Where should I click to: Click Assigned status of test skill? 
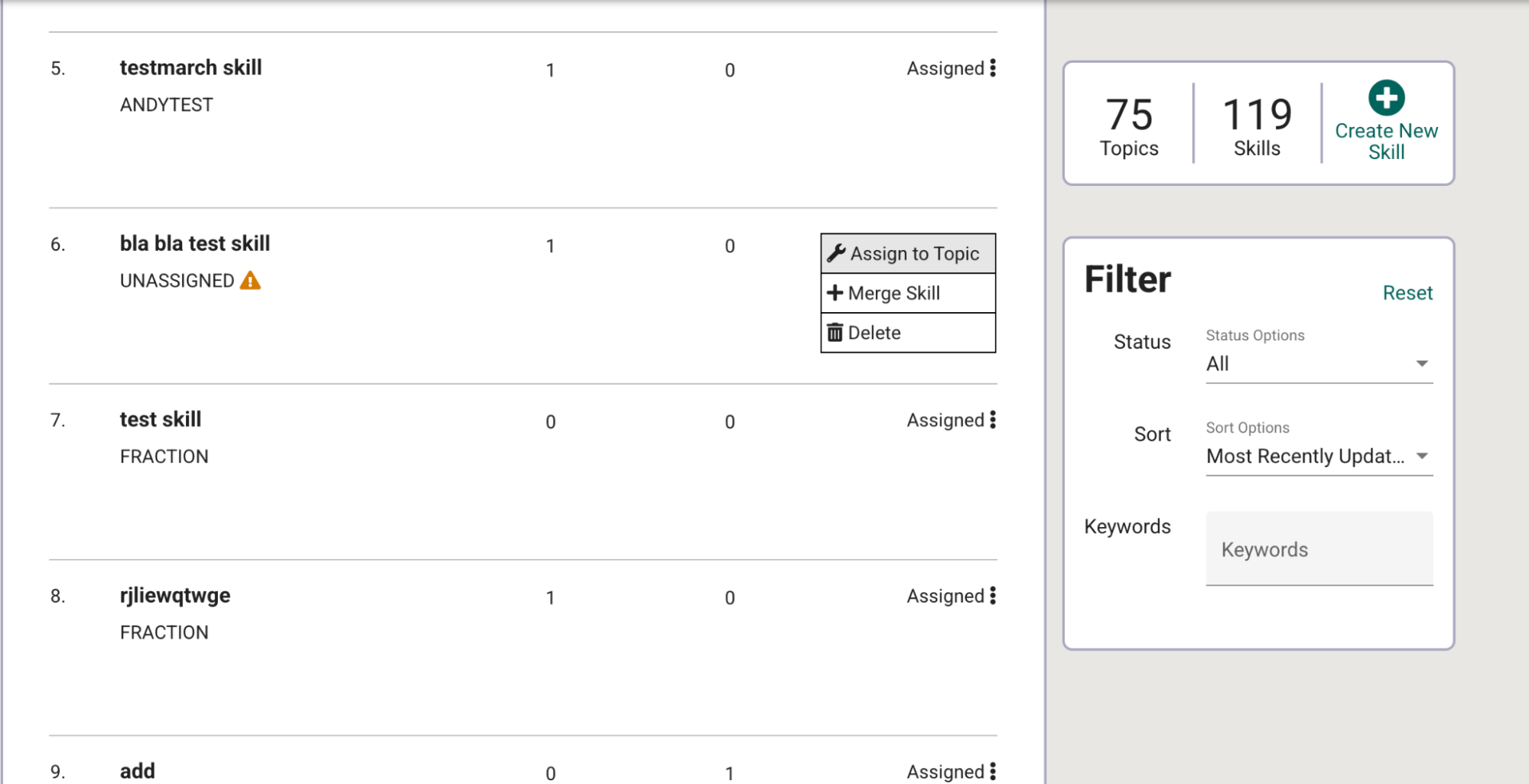(945, 421)
